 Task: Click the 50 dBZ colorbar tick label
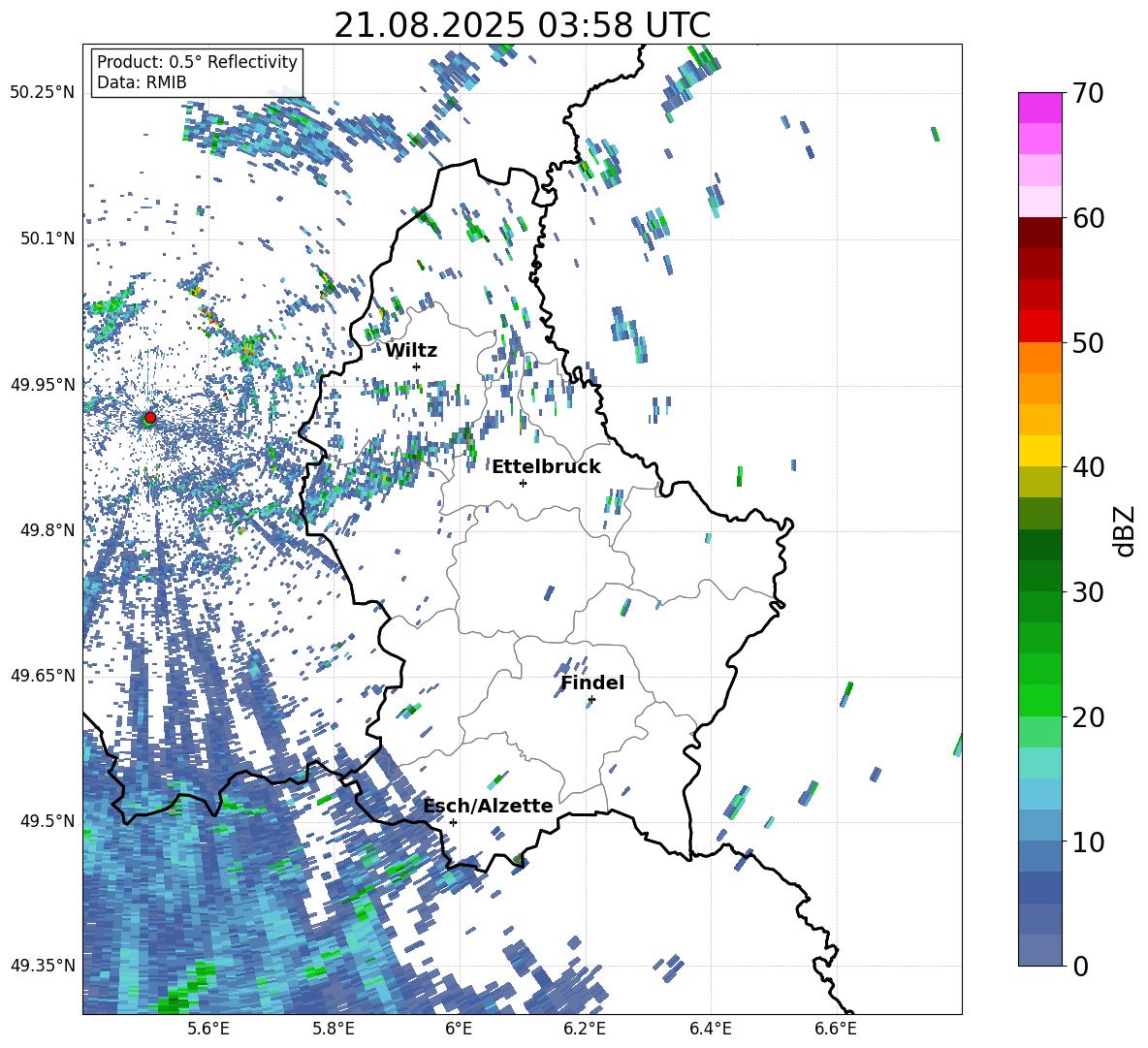pos(1087,343)
